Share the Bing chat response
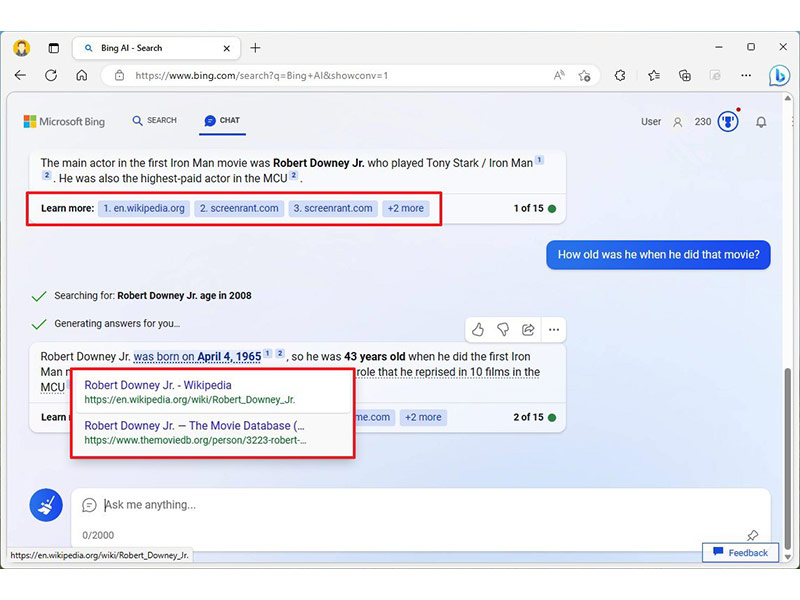The height and width of the screenshot is (600, 800). click(x=528, y=329)
